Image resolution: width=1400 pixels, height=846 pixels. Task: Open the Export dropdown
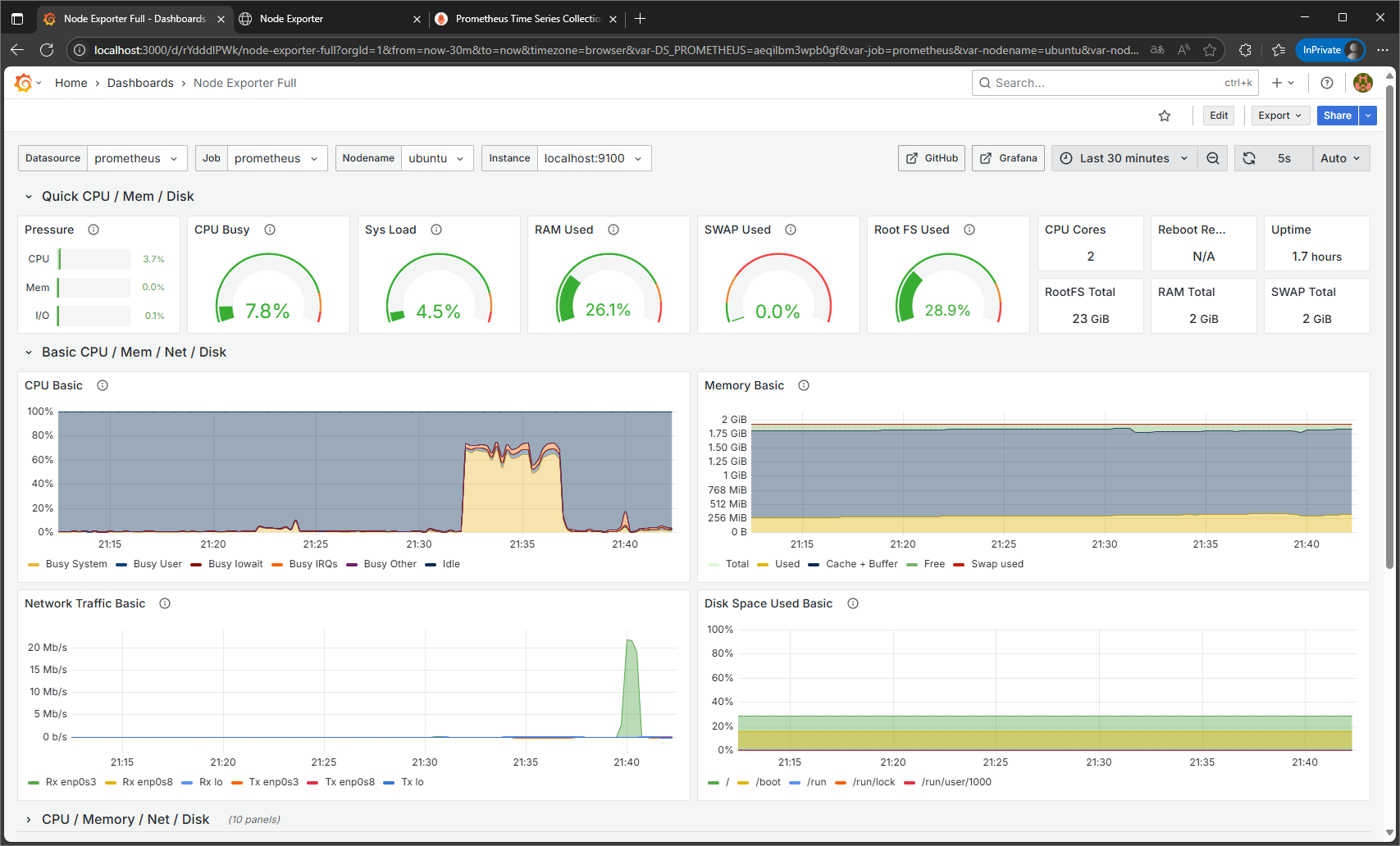1280,116
